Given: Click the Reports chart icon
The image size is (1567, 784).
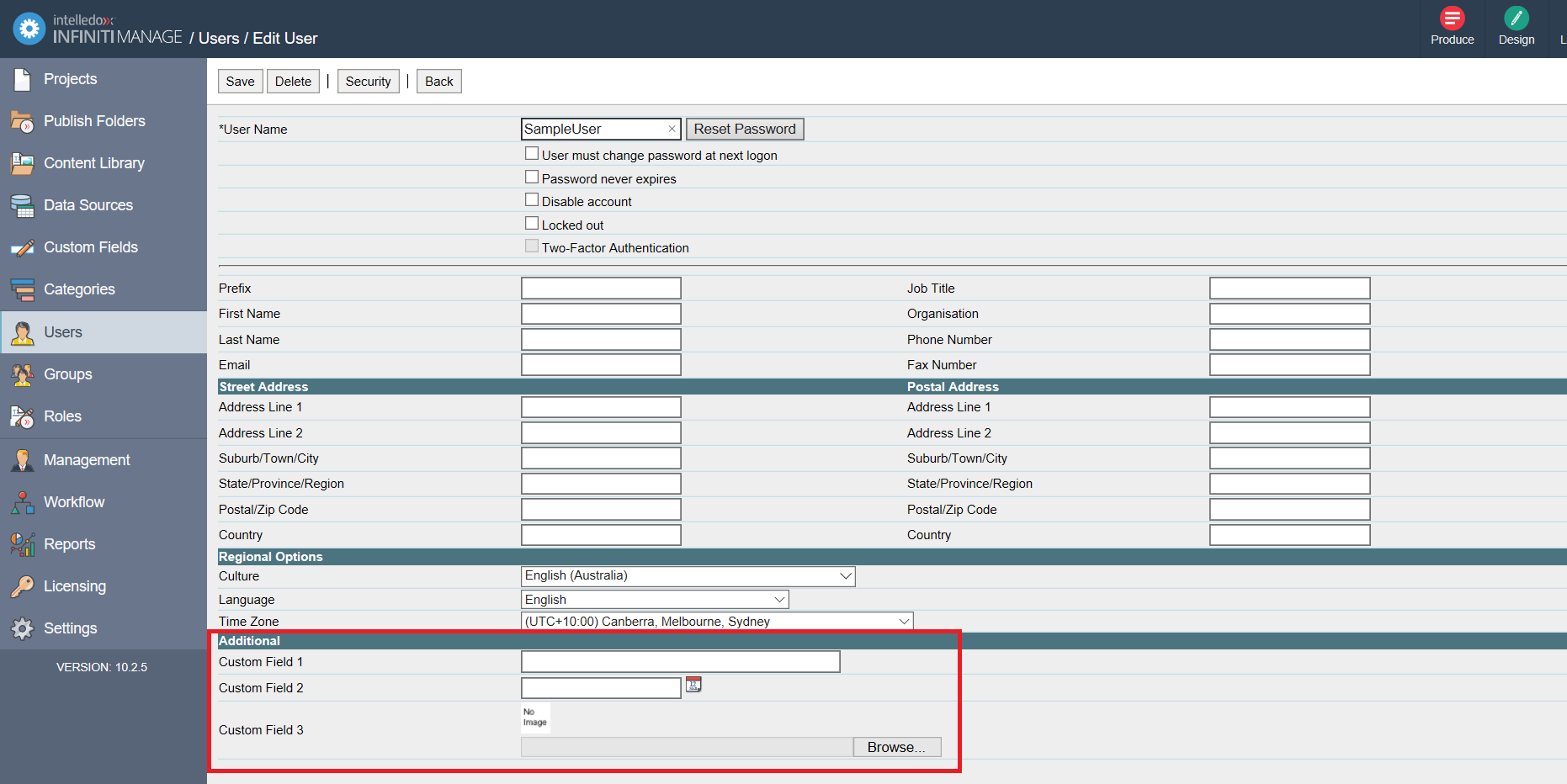Looking at the screenshot, I should pyautogui.click(x=23, y=544).
